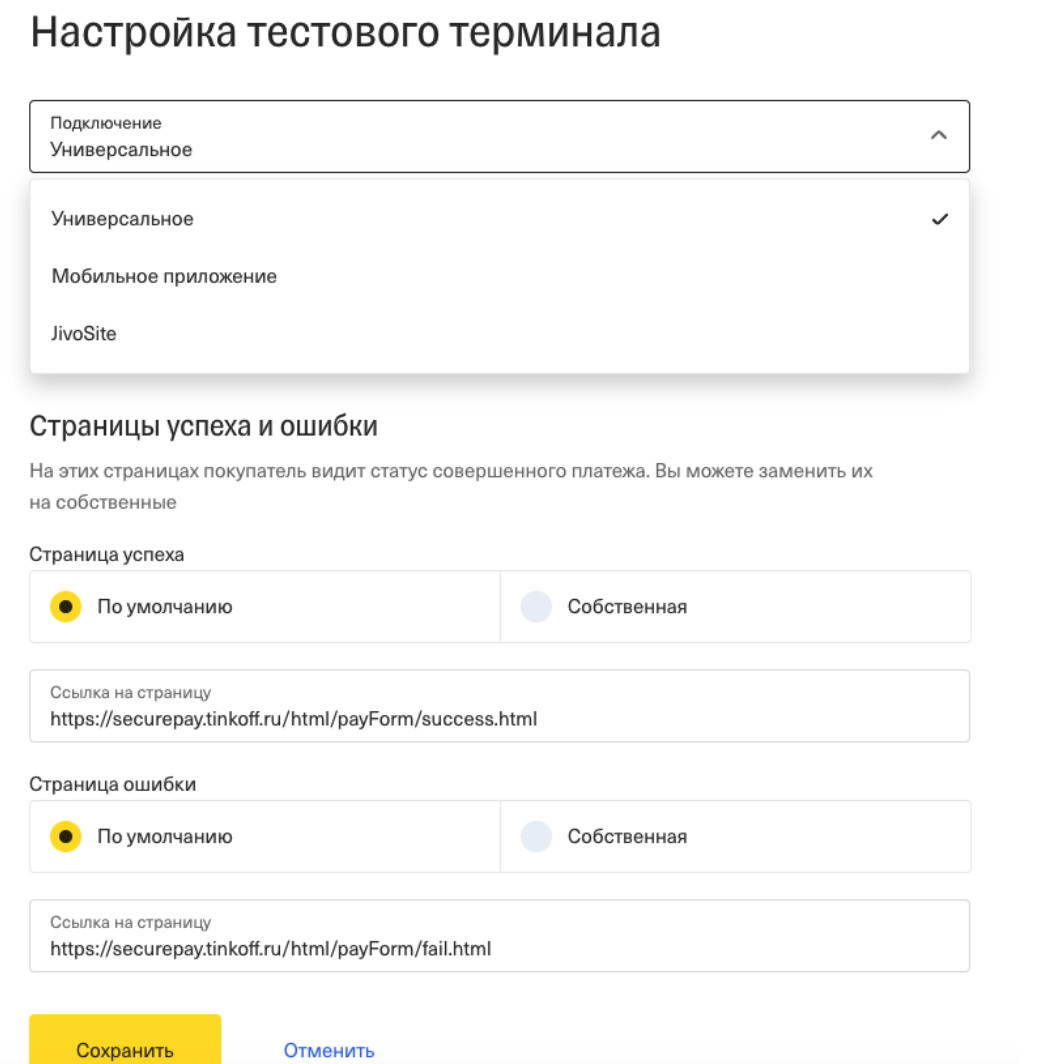Click the Страница ошибки section label
This screenshot has height=1064, width=1045.
point(113,784)
